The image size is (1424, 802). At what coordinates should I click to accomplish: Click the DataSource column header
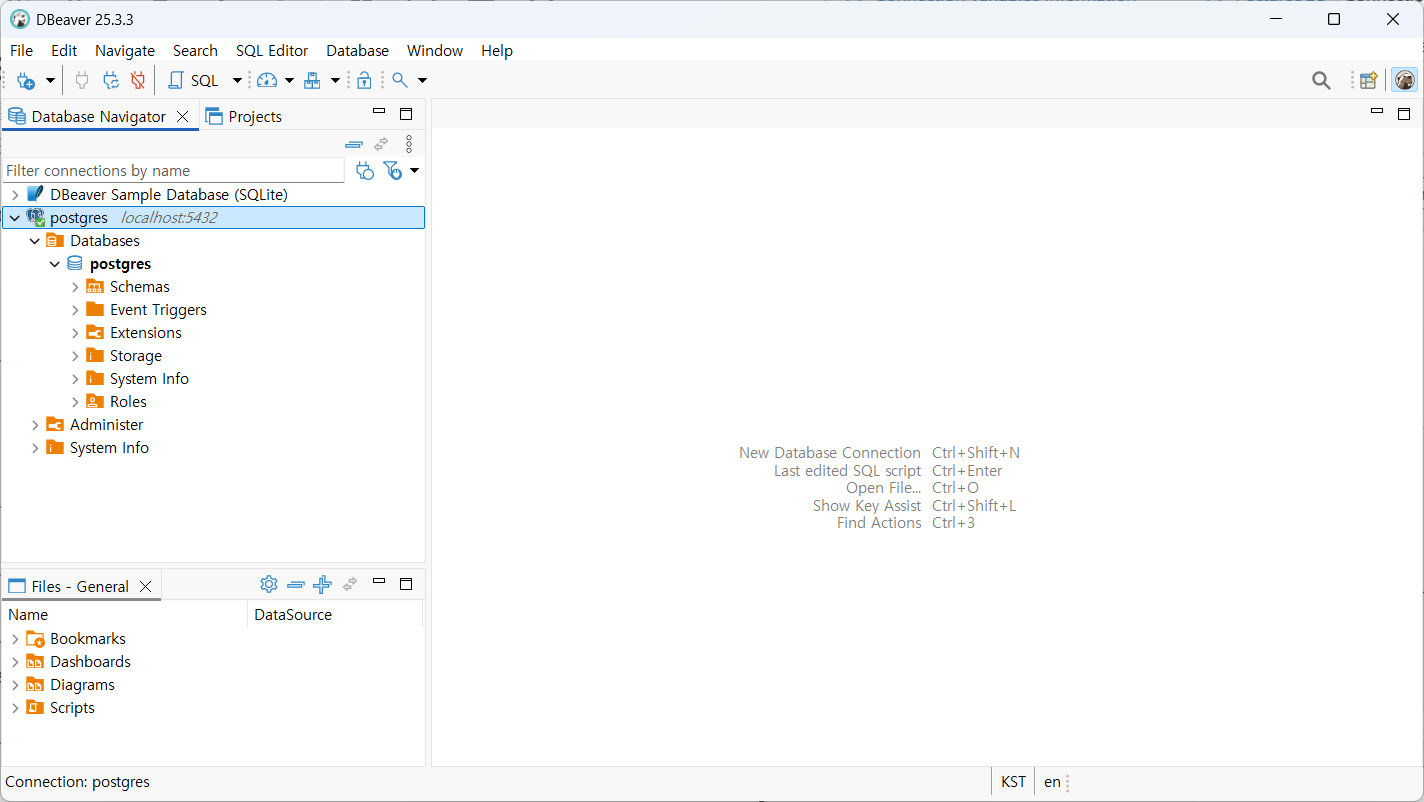(335, 615)
